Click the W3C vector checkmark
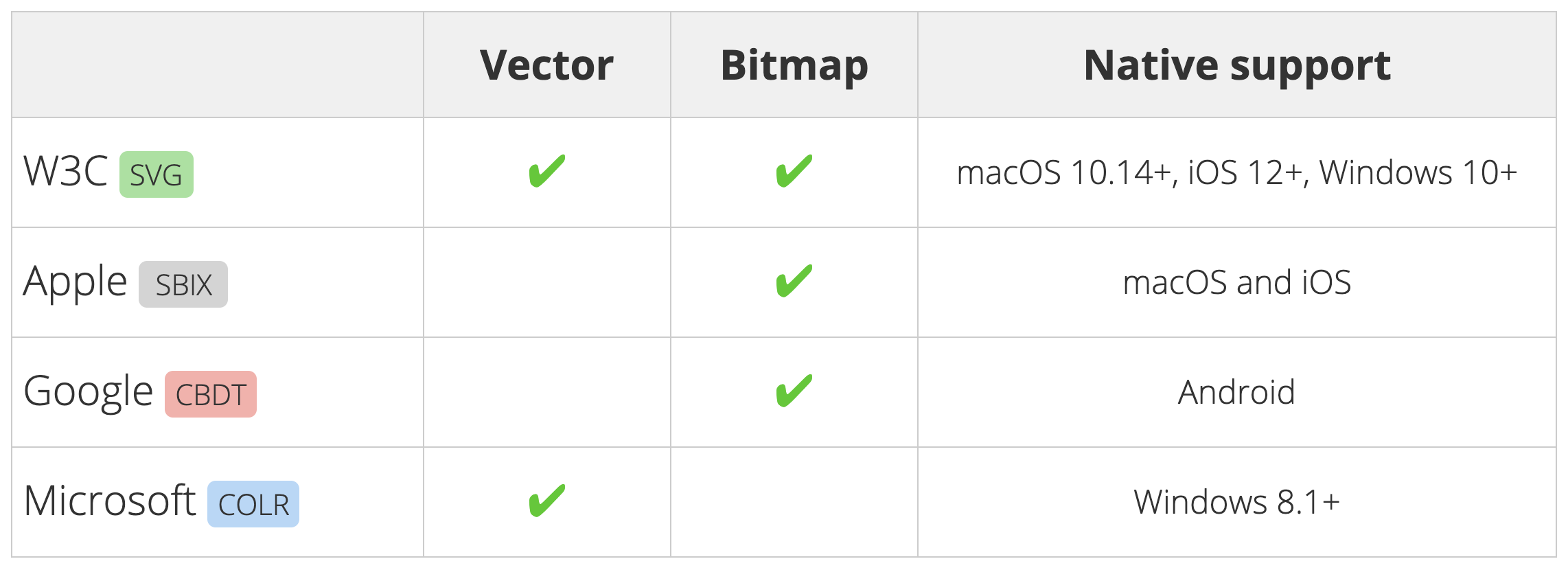 coord(546,172)
